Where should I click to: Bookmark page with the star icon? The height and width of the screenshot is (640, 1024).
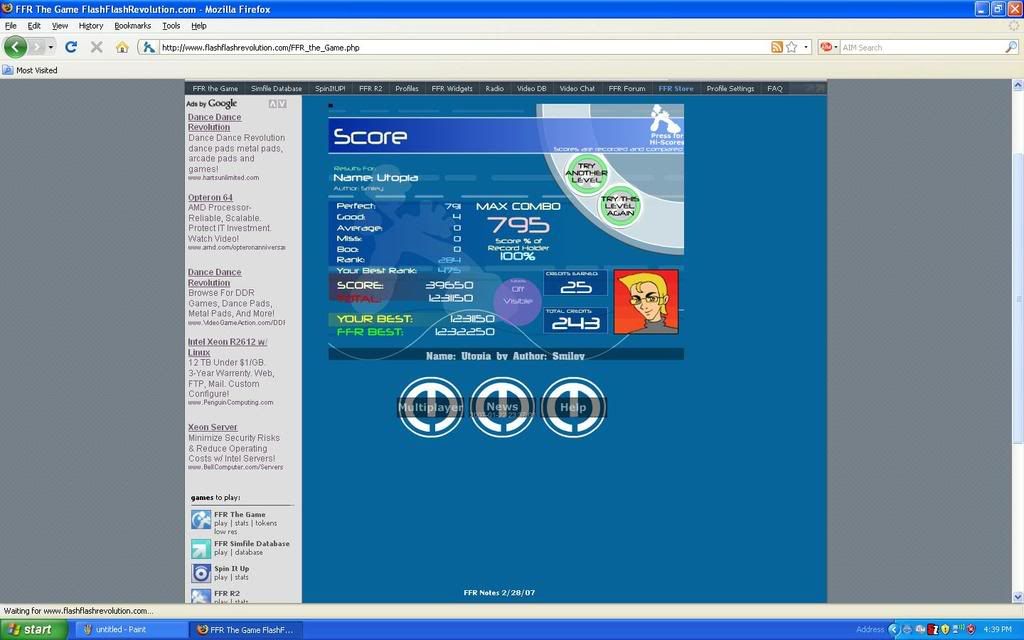pos(792,47)
